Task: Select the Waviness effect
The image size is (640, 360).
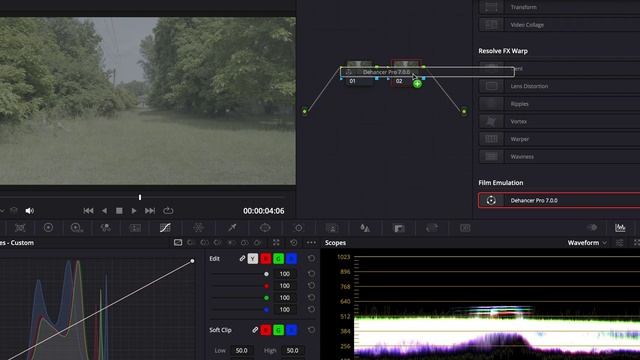Action: pos(559,156)
